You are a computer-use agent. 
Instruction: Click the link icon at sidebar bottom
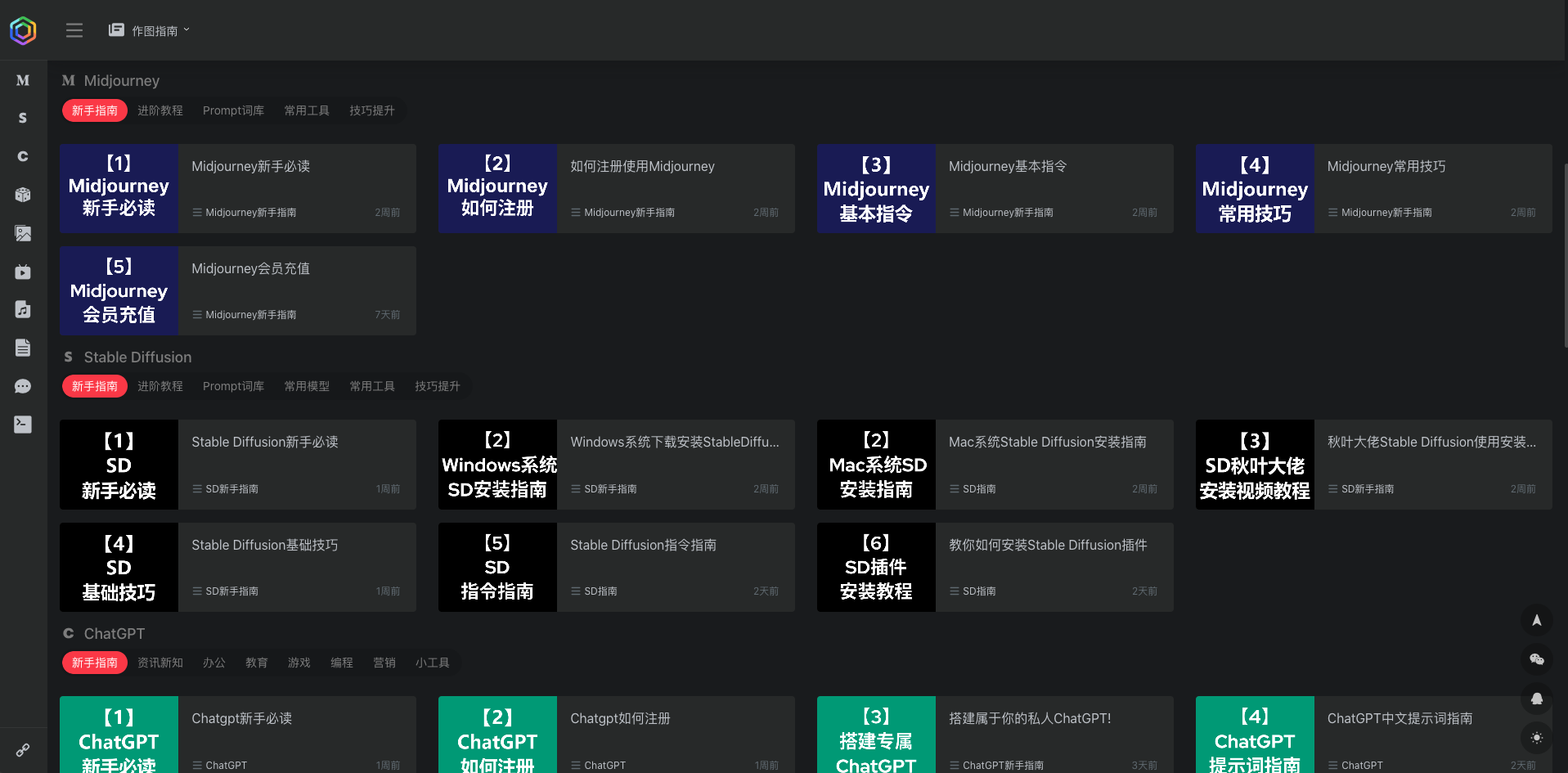point(23,750)
